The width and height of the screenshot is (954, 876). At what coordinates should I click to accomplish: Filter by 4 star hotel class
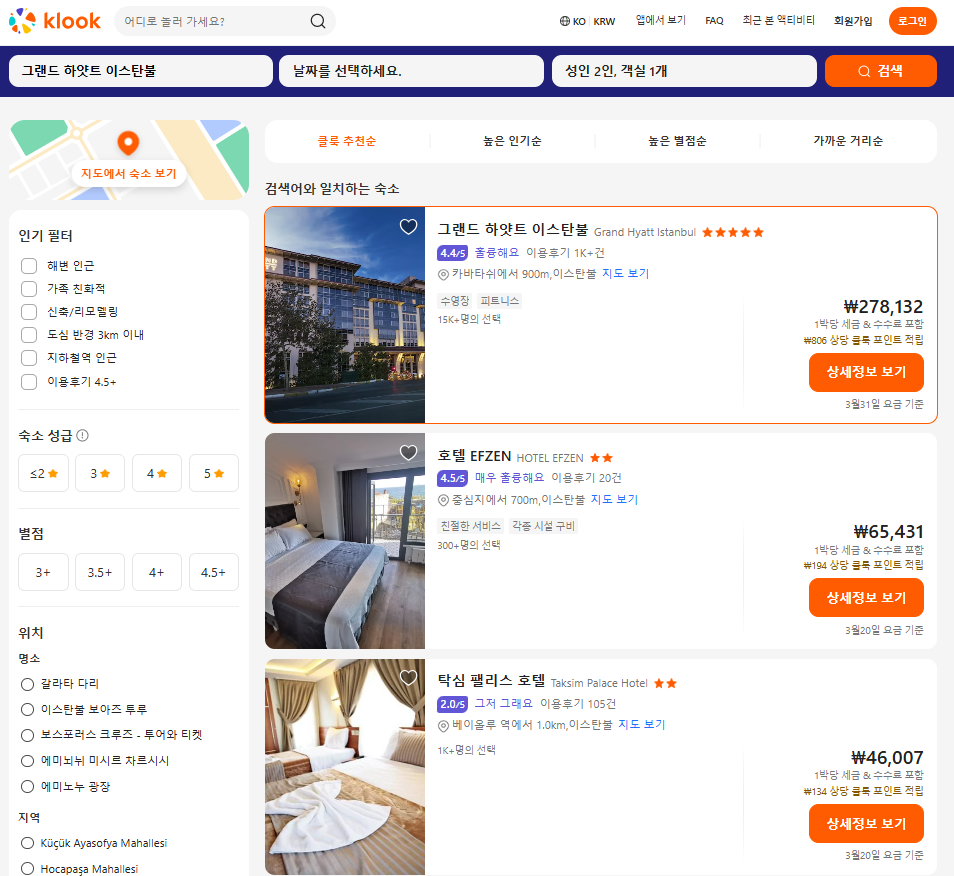(x=157, y=473)
